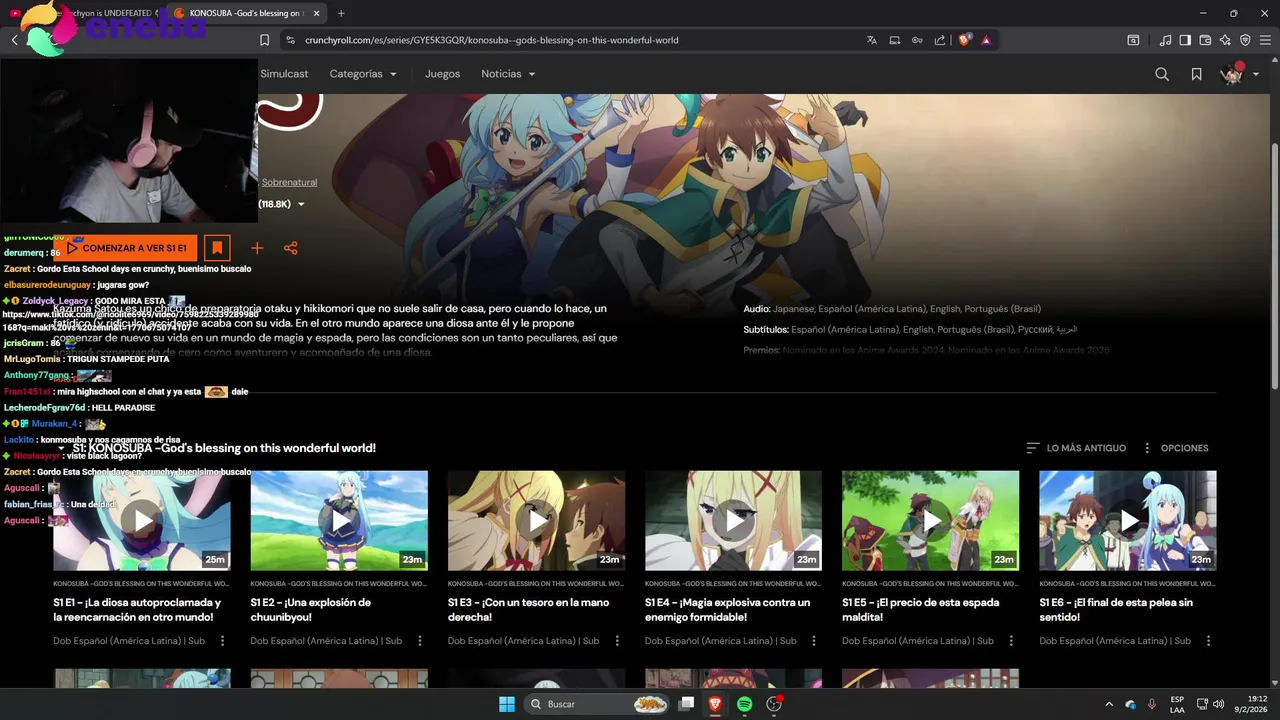Image resolution: width=1280 pixels, height=720 pixels.
Task: Open more options for episode S1 E6
Action: [1208, 641]
